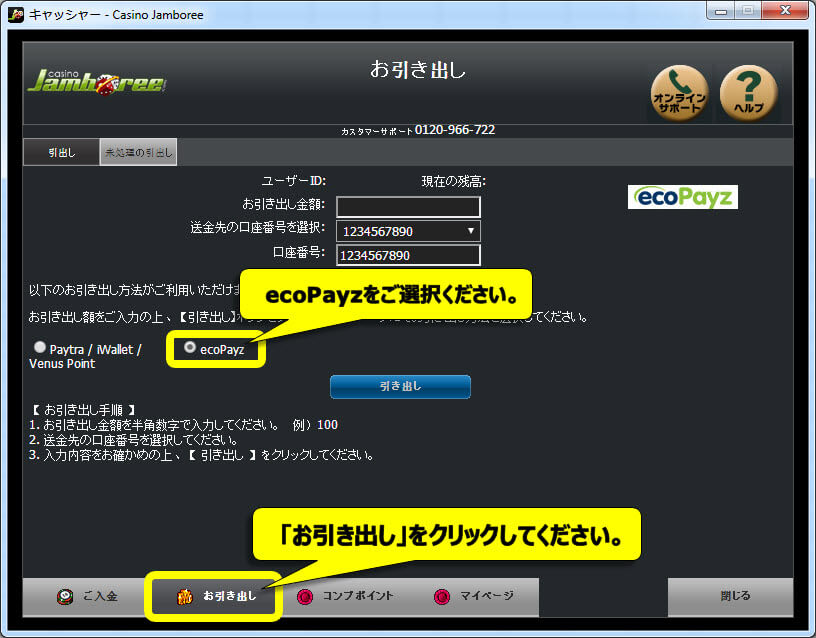Click the Casino Jamboree logo
This screenshot has width=816, height=638.
click(97, 82)
